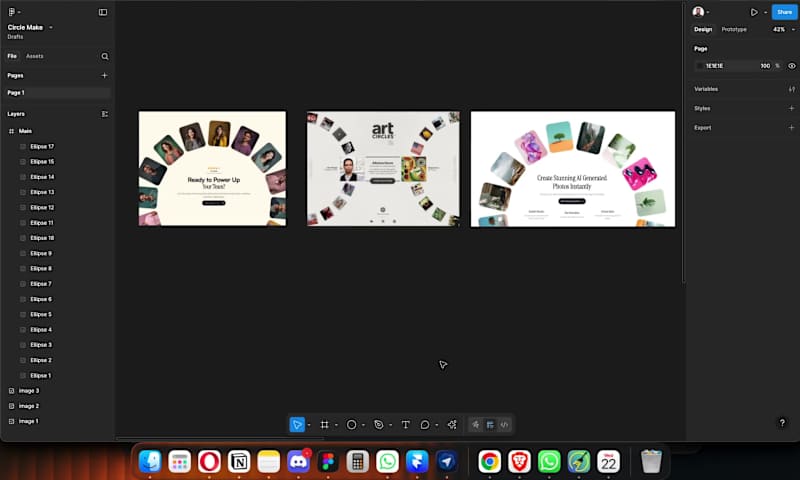Search layers with magnifier icon
The width and height of the screenshot is (800, 480).
[x=105, y=56]
